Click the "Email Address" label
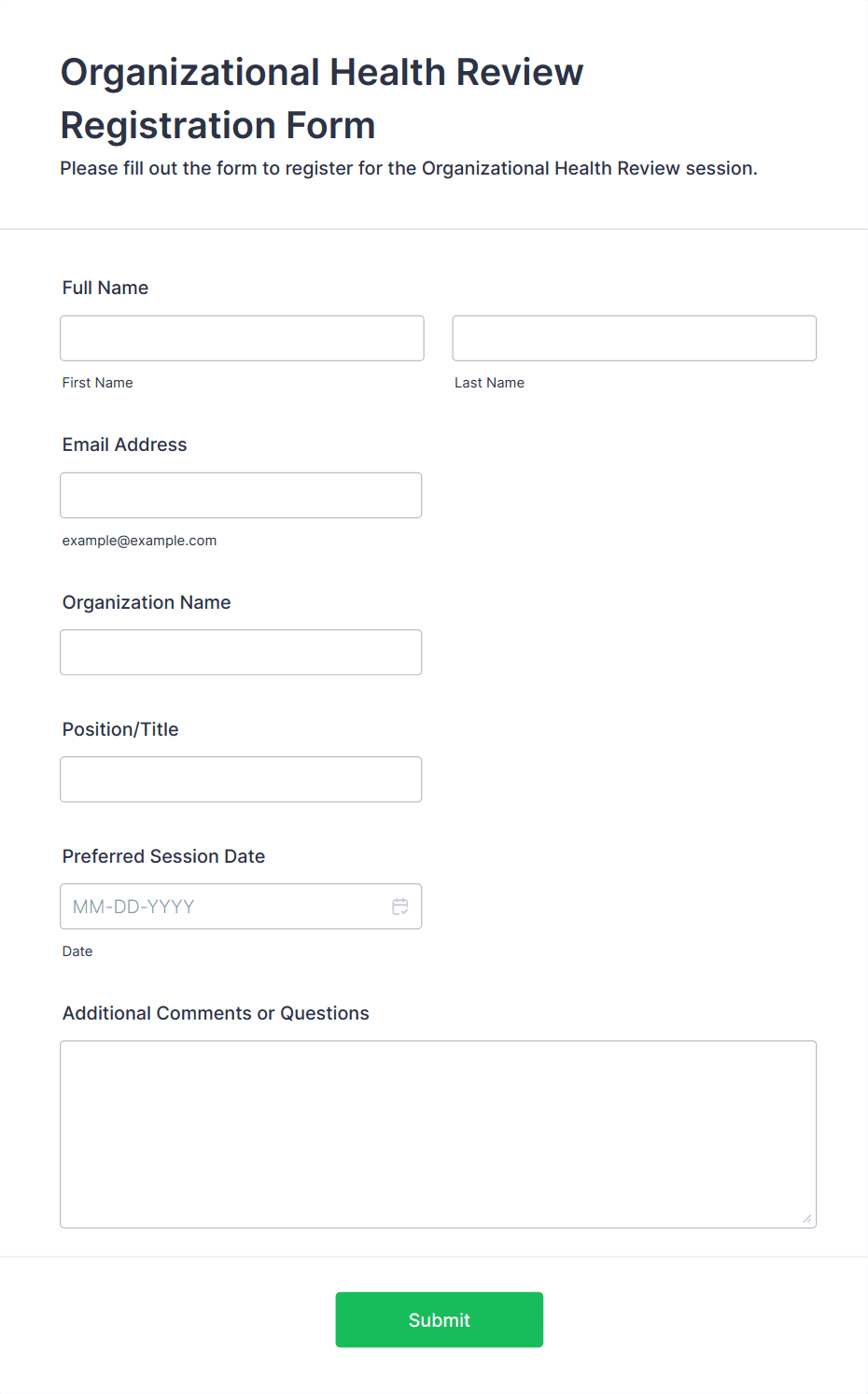The height and width of the screenshot is (1394, 868). (125, 444)
